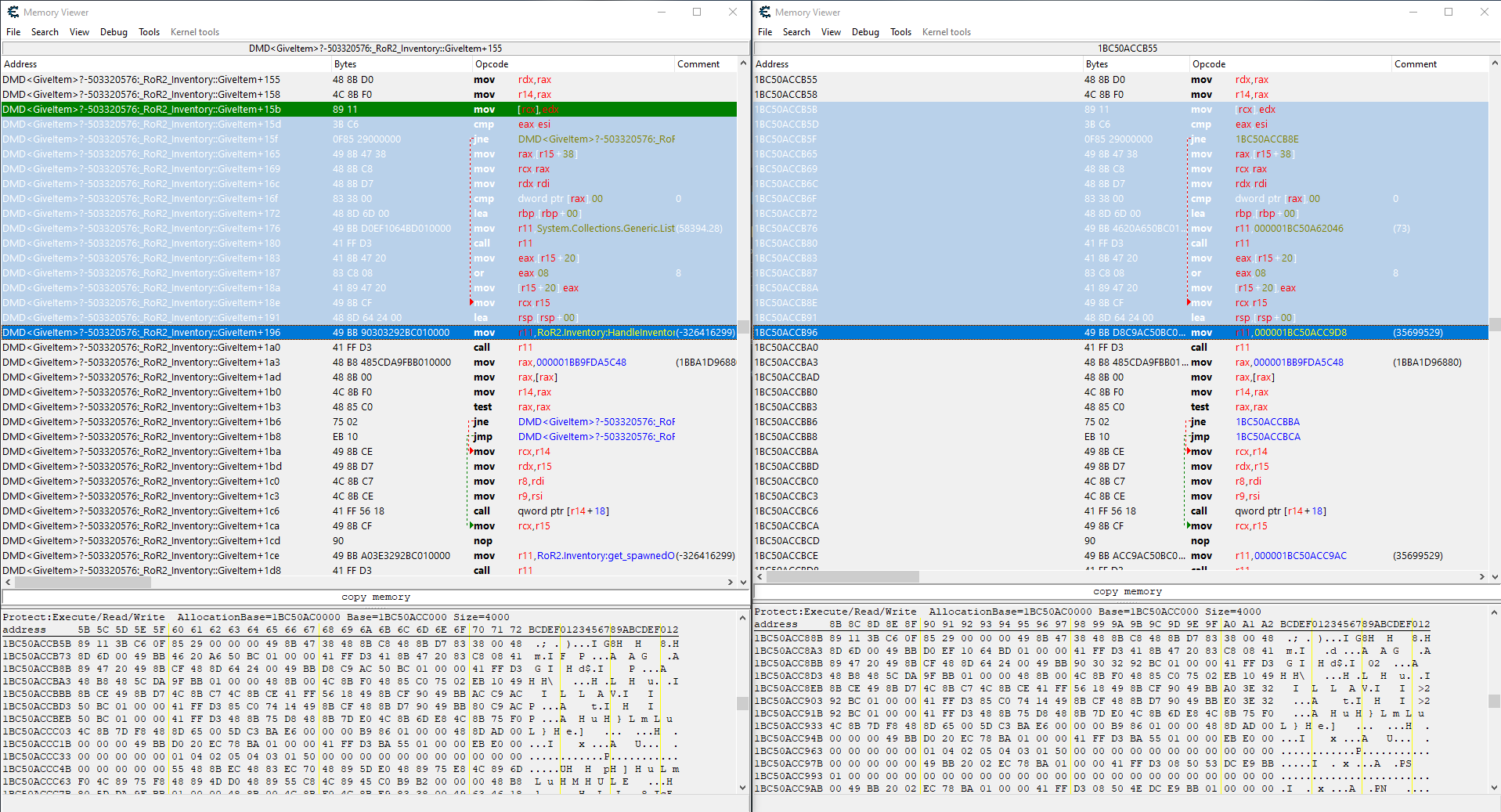Click the Opcode column header in left window
The image size is (1501, 812).
click(492, 64)
